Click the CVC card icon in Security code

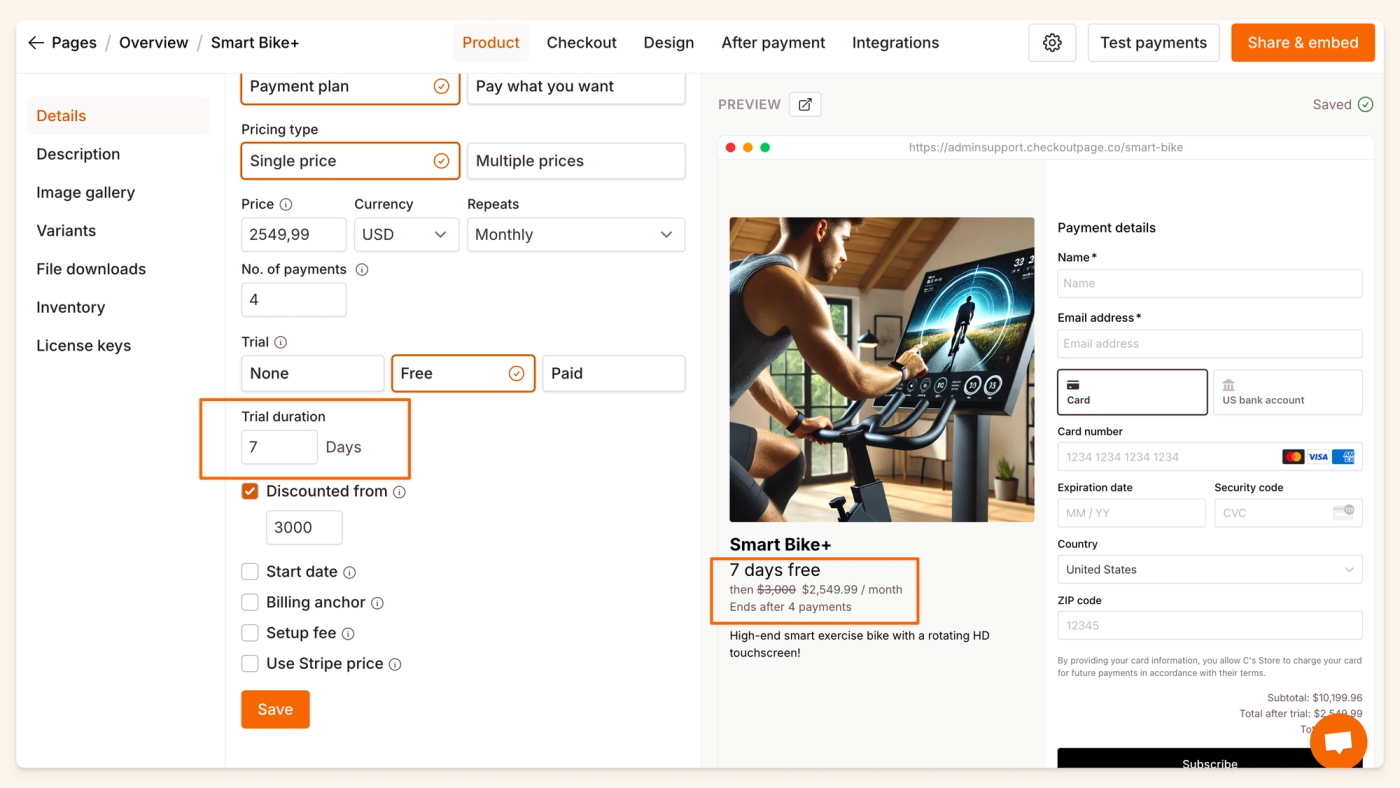click(x=1343, y=512)
